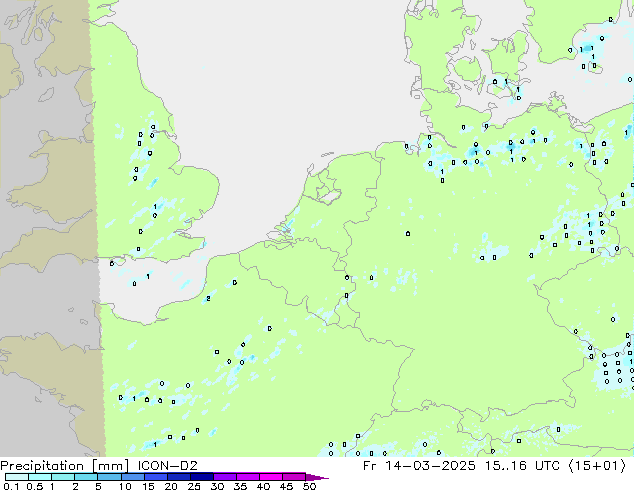Click the 20–25 mm legend swatch
Image resolution: width=634 pixels, height=490 pixels.
(x=178, y=477)
